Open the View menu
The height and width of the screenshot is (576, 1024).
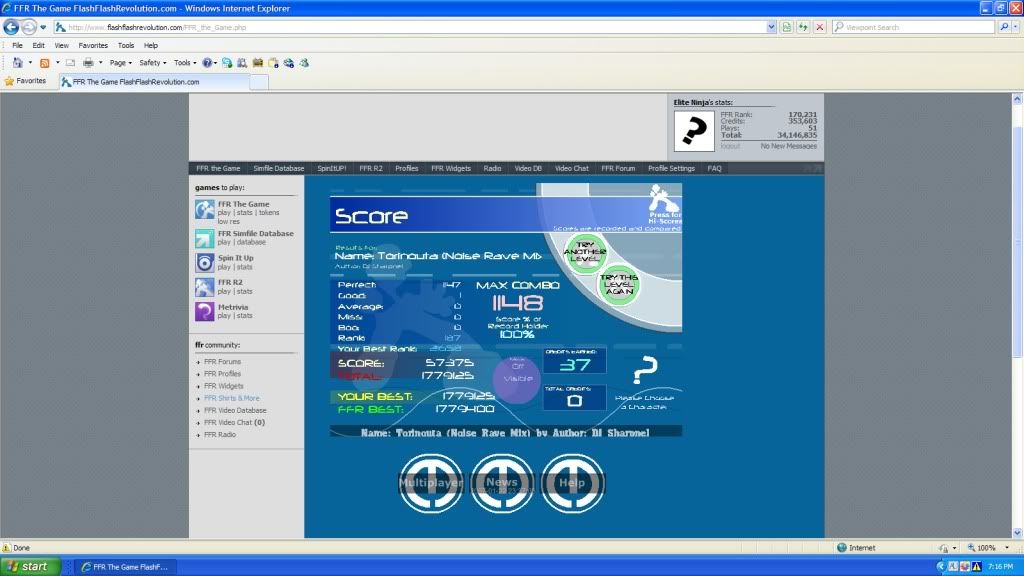point(62,45)
